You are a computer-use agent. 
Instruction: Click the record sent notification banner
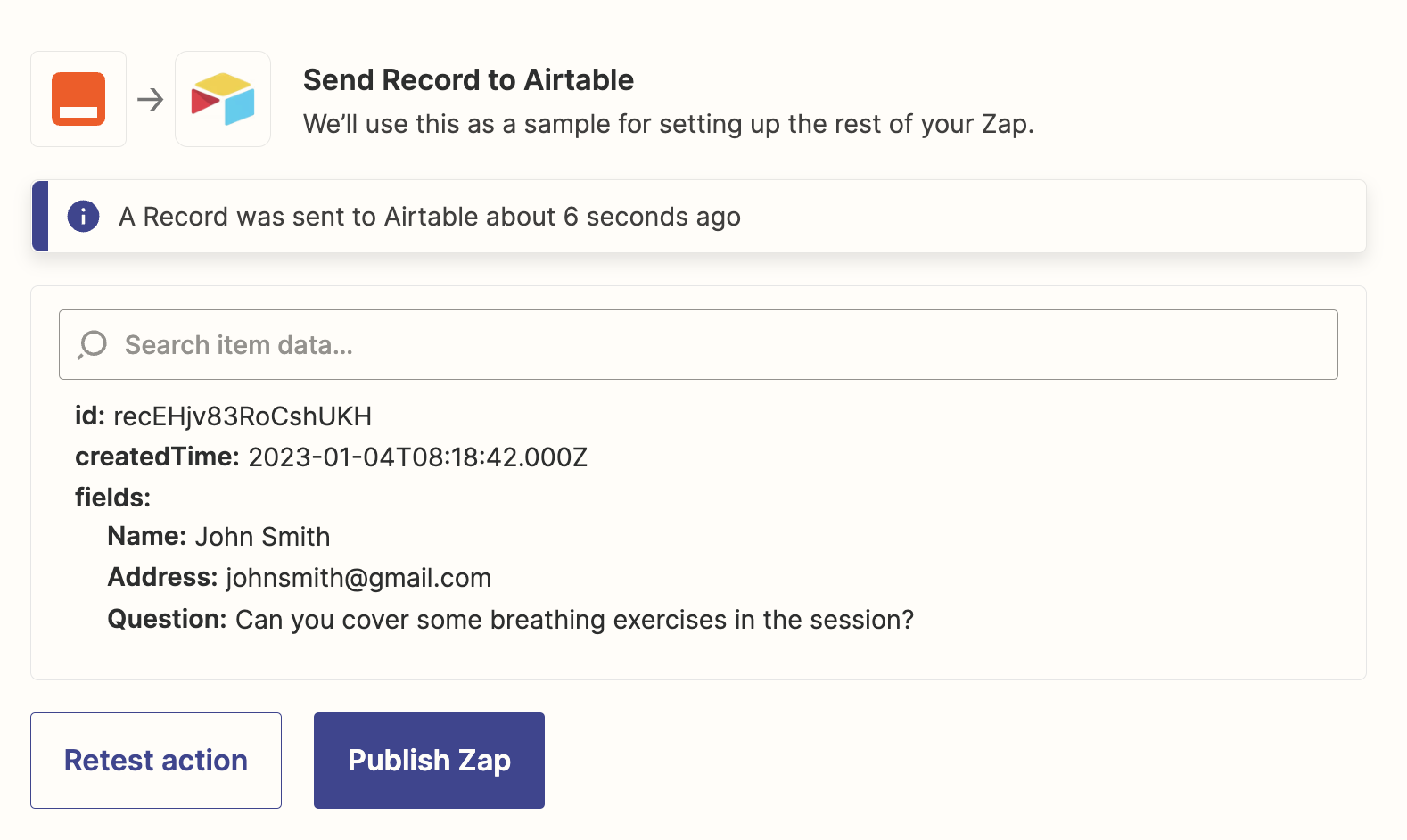[x=699, y=216]
